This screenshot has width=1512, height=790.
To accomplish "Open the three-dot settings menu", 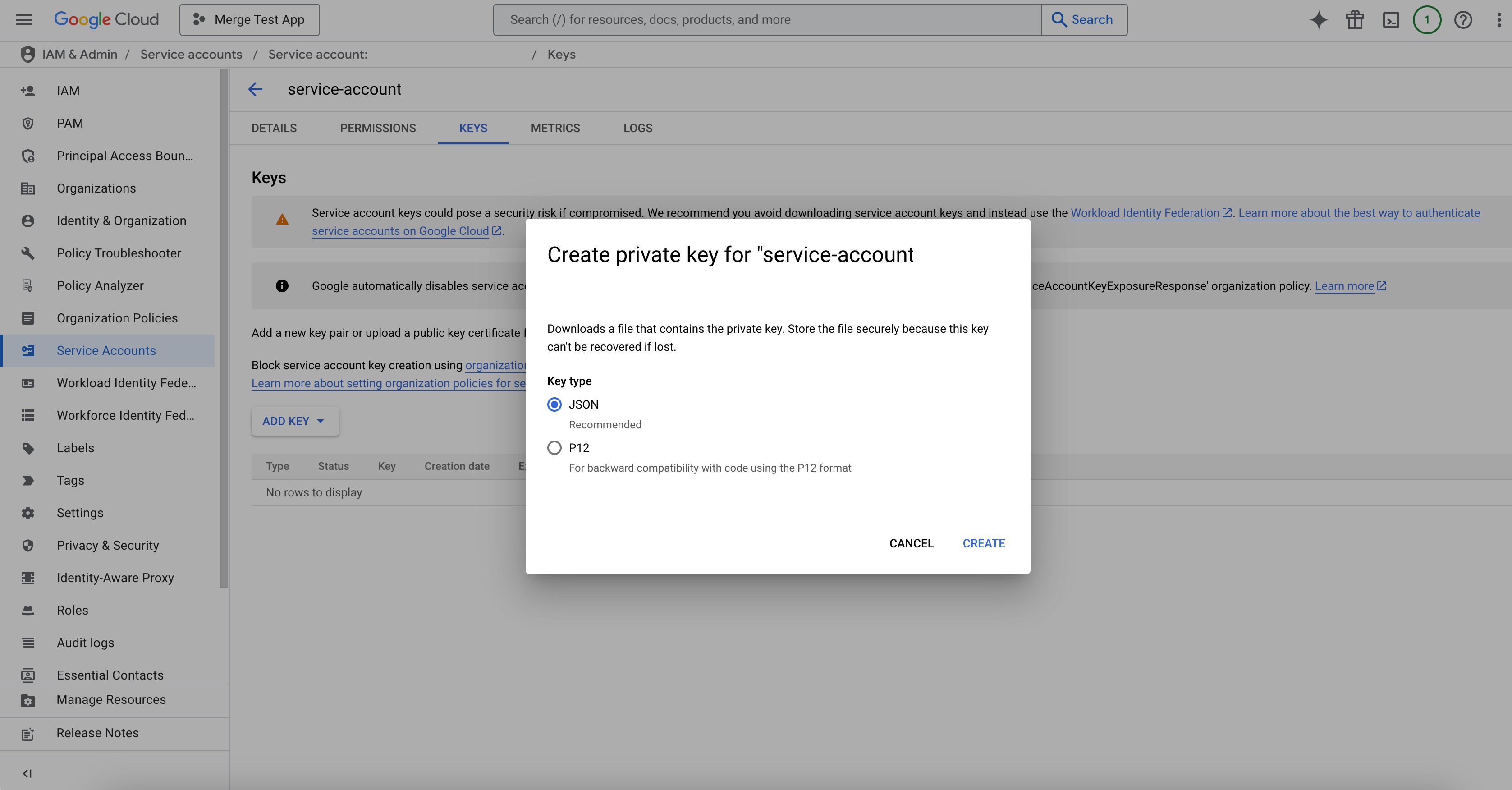I will (x=1499, y=20).
